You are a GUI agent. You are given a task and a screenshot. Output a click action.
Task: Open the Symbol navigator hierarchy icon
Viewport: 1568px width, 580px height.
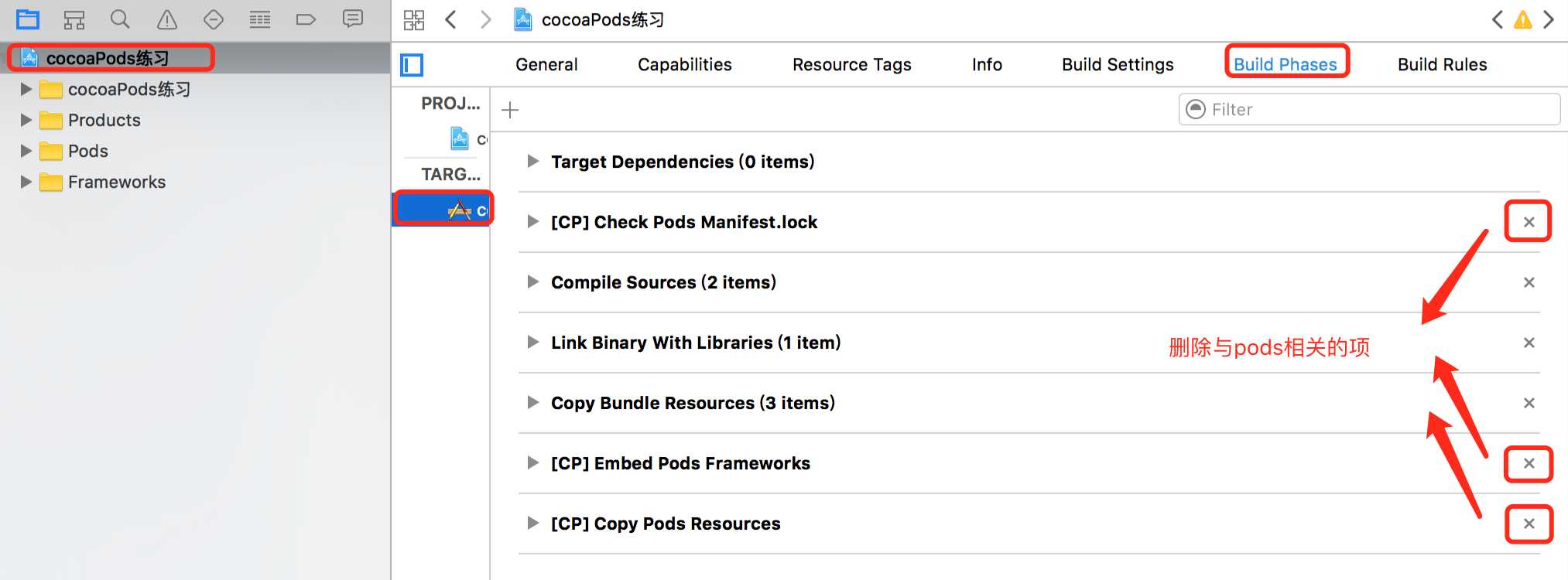coord(74,19)
